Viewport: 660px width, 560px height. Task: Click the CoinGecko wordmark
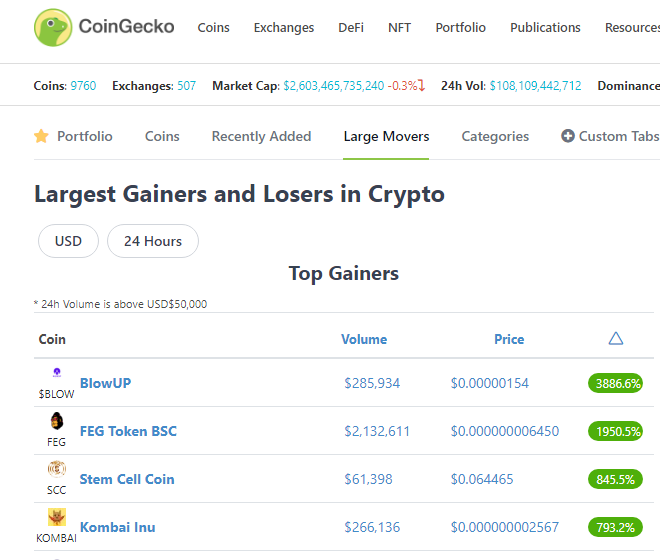126,26
